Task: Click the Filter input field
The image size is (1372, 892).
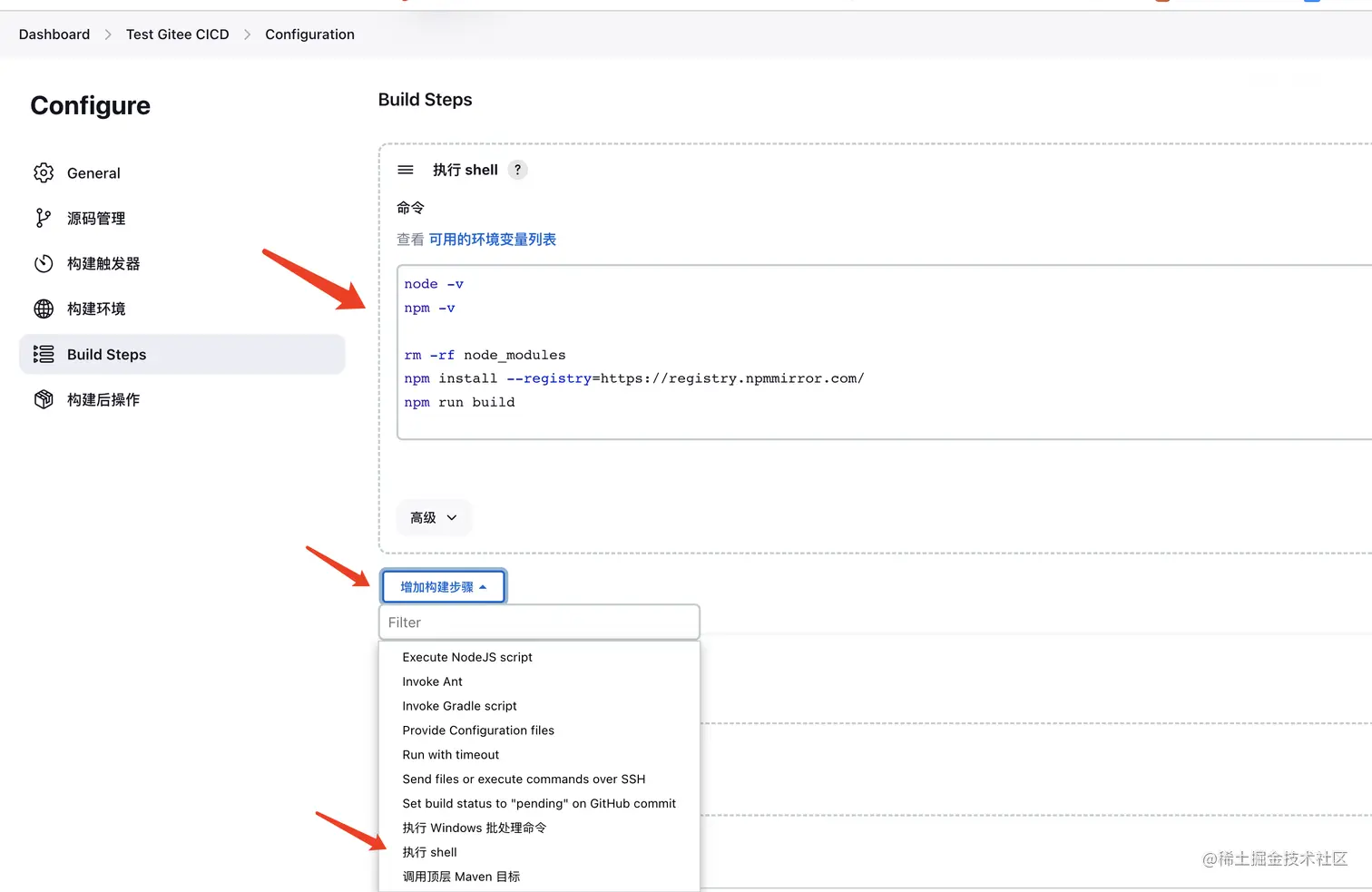Action: click(x=539, y=622)
